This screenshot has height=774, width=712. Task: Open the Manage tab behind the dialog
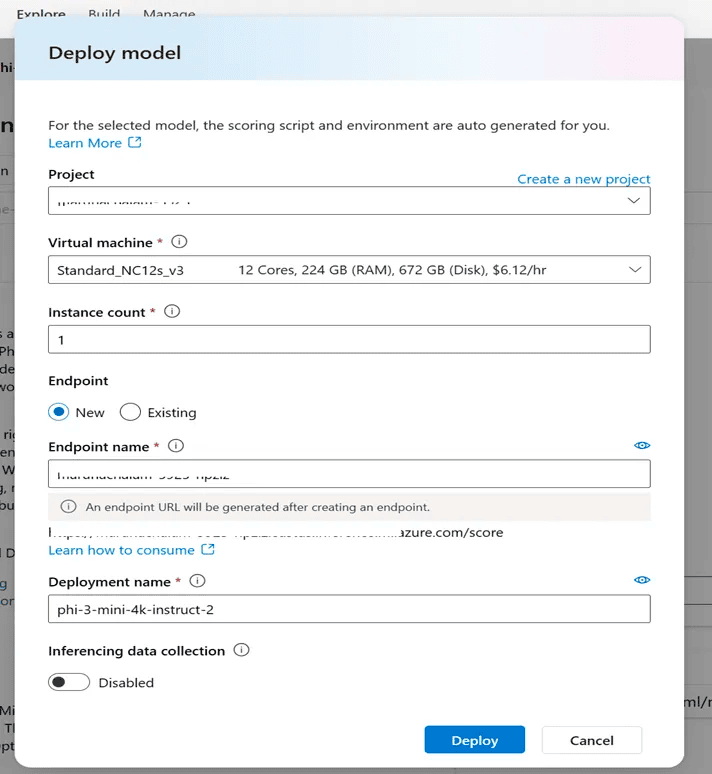[169, 14]
